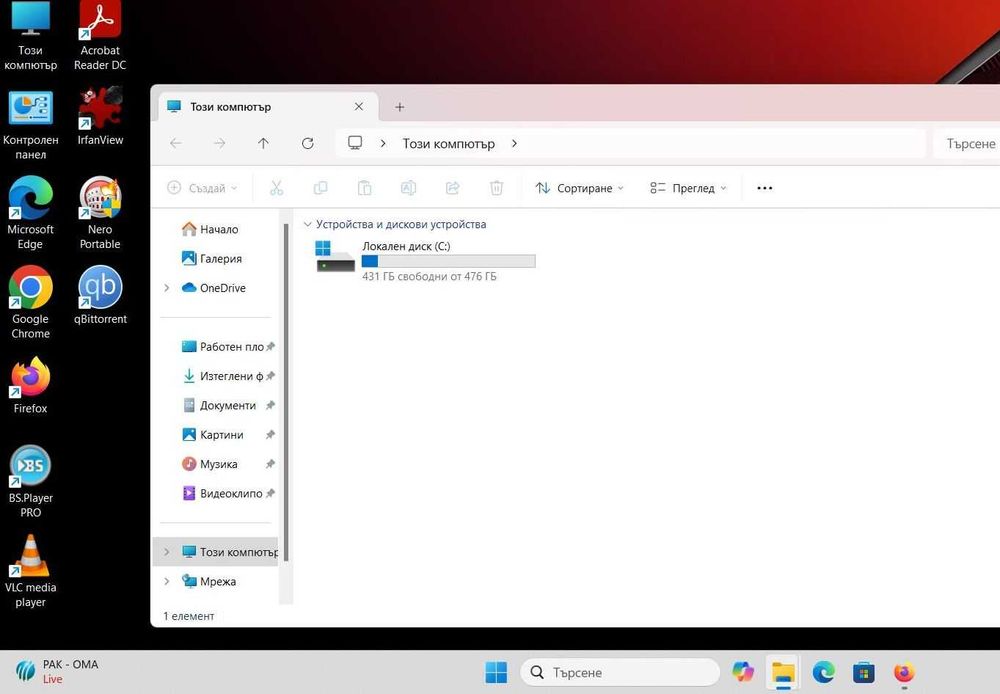This screenshot has height=694, width=1000.
Task: Click the Cut scissors icon in the toolbar
Action: (x=276, y=188)
